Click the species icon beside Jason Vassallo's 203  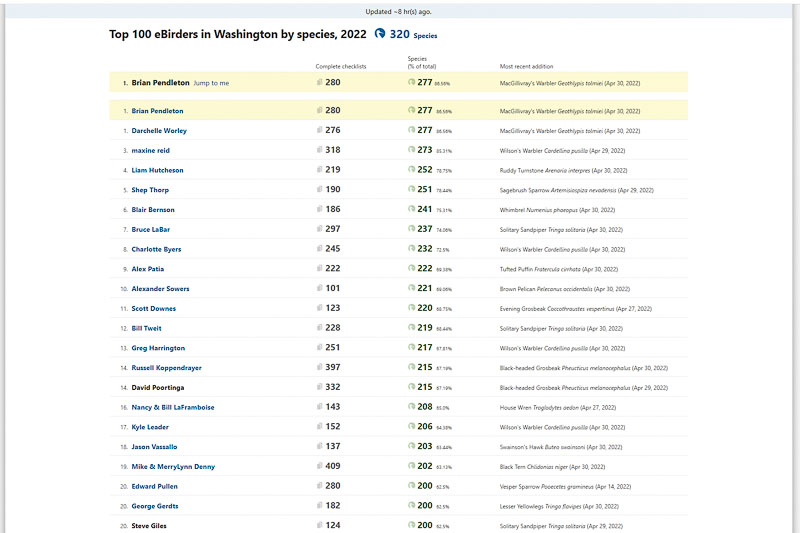(411, 446)
